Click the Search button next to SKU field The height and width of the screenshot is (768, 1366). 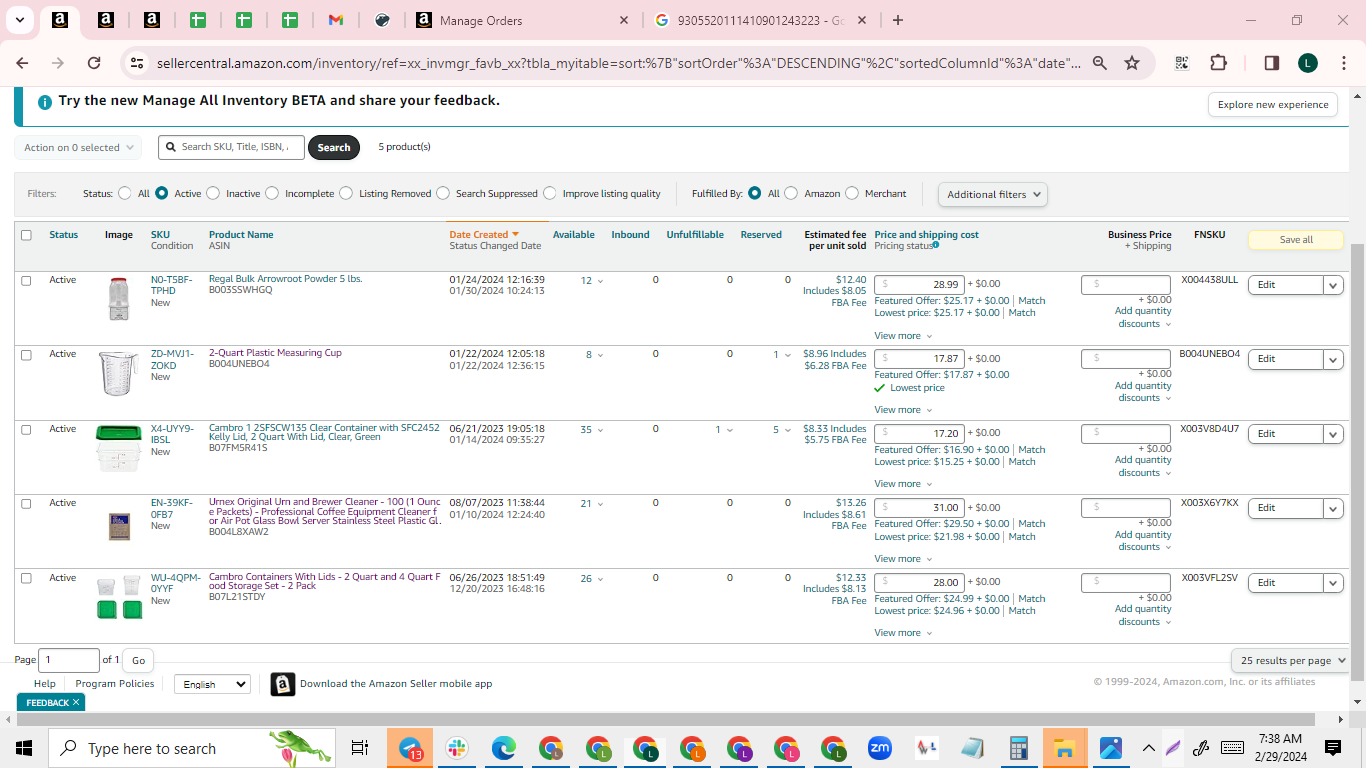(334, 147)
